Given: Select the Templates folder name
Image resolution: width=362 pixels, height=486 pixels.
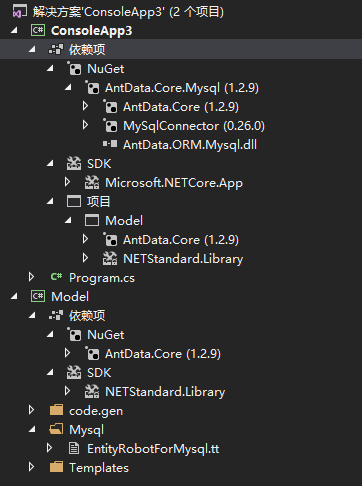Looking at the screenshot, I should (99, 468).
